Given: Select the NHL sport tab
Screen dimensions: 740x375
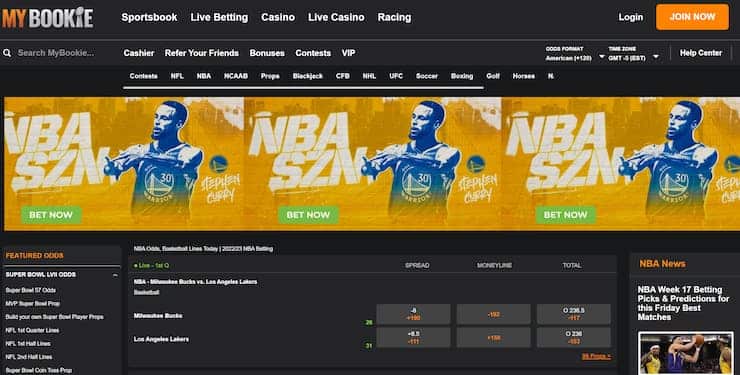Looking at the screenshot, I should point(369,76).
